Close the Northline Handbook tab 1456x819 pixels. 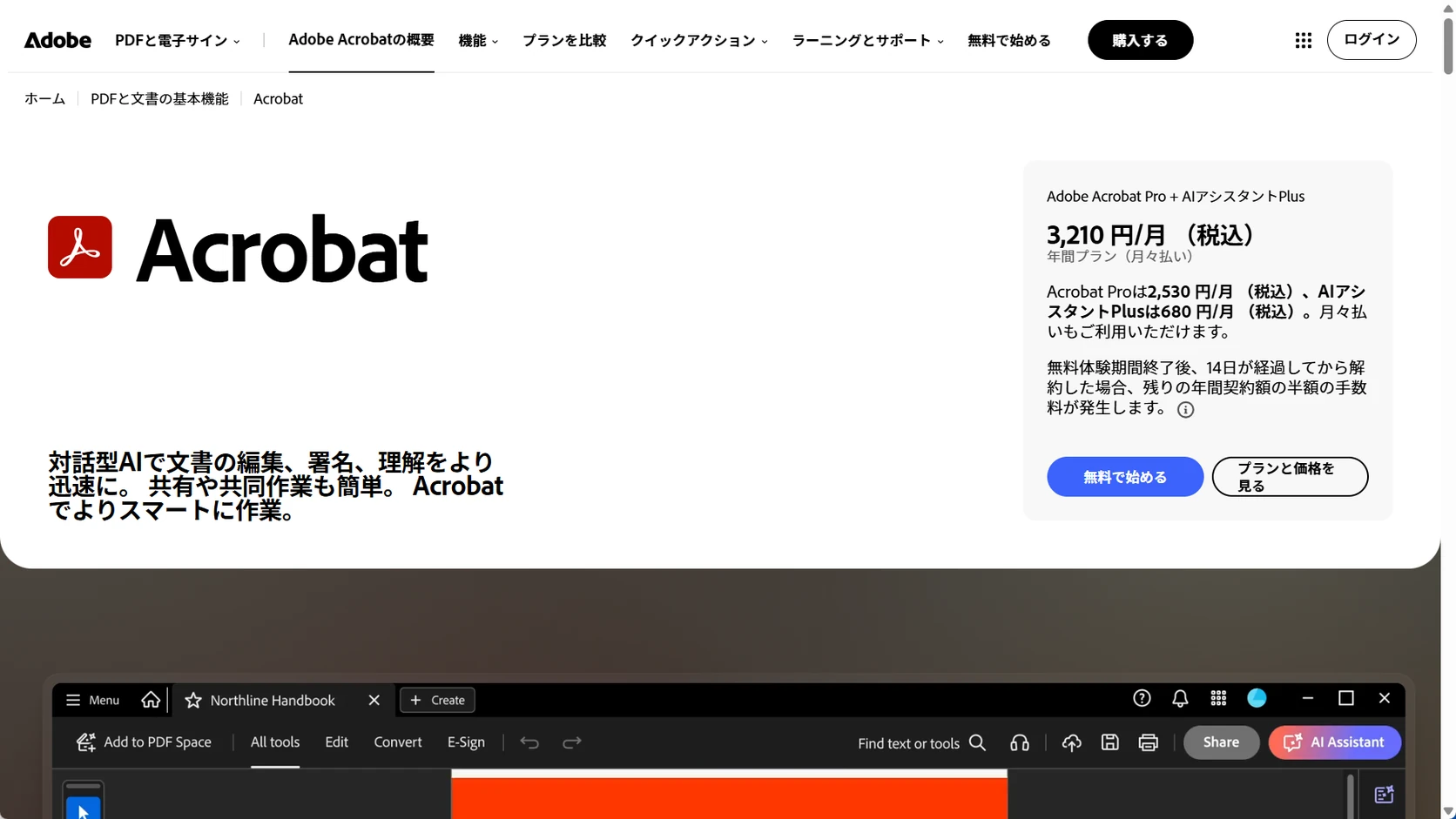pos(374,701)
